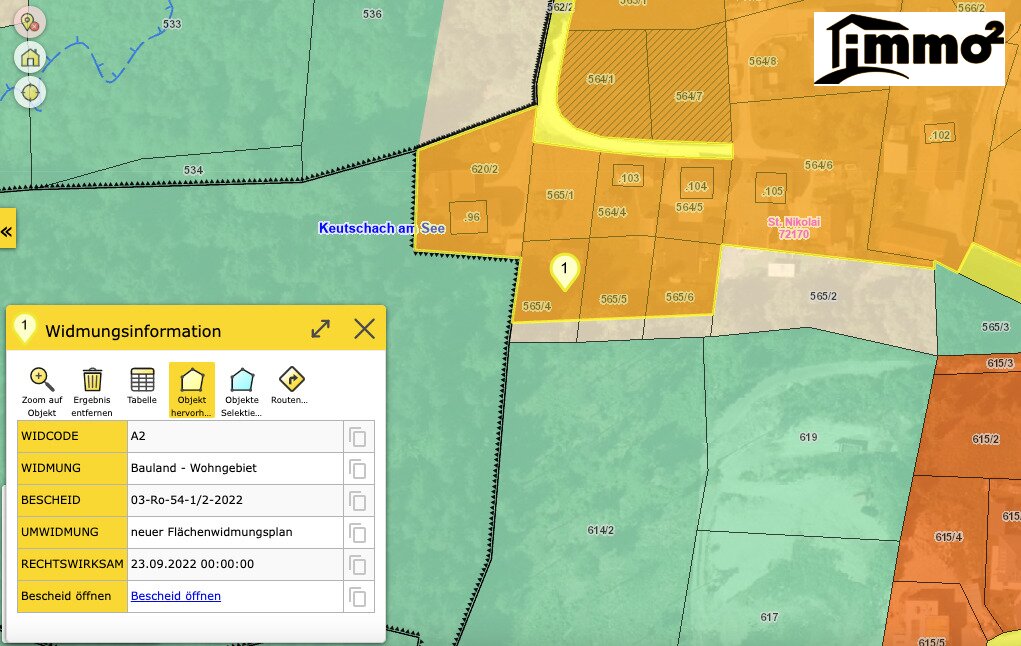The image size is (1021, 646).
Task: Clear markers with the pin-remove button
Action: pyautogui.click(x=30, y=22)
